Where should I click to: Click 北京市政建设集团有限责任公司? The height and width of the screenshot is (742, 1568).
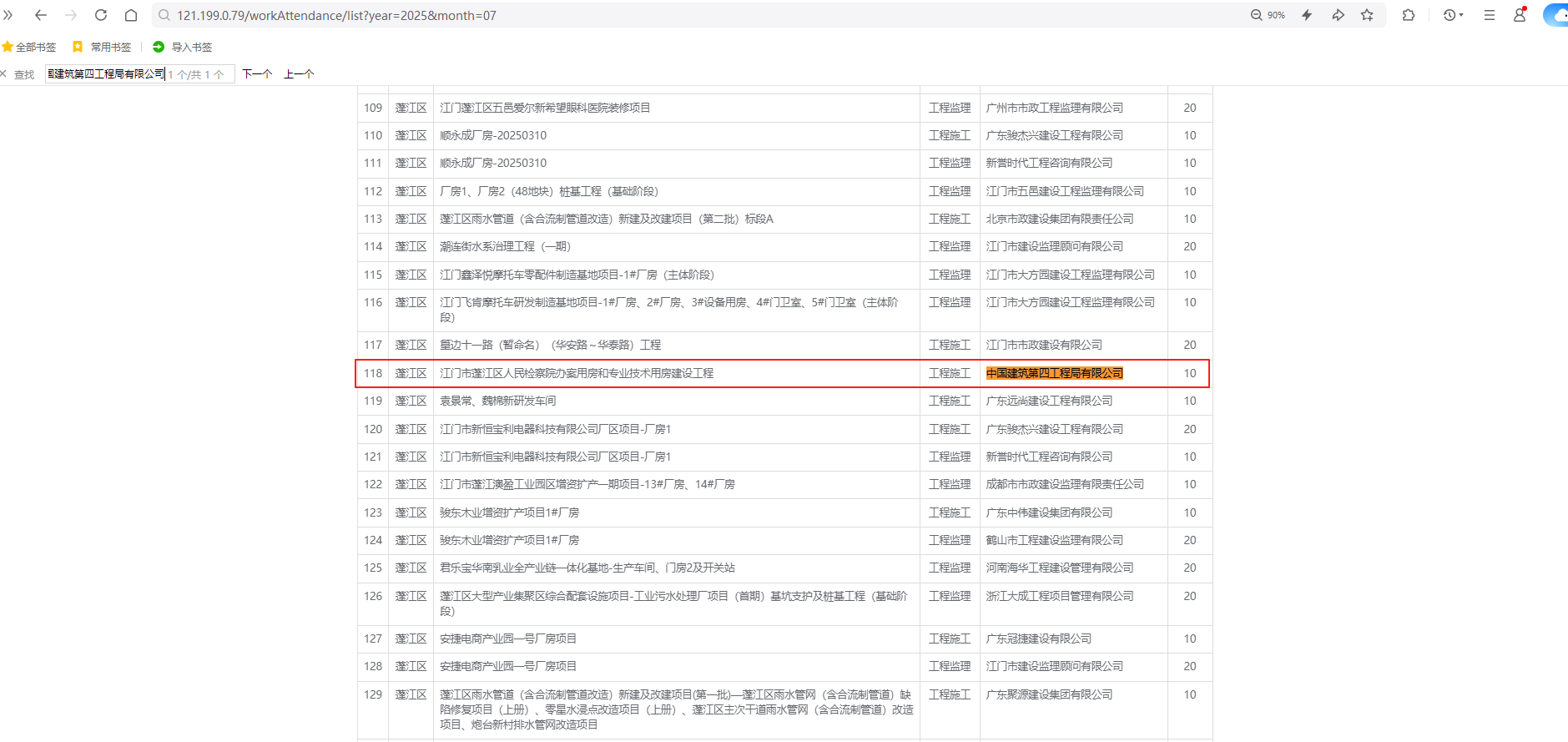pos(1060,219)
